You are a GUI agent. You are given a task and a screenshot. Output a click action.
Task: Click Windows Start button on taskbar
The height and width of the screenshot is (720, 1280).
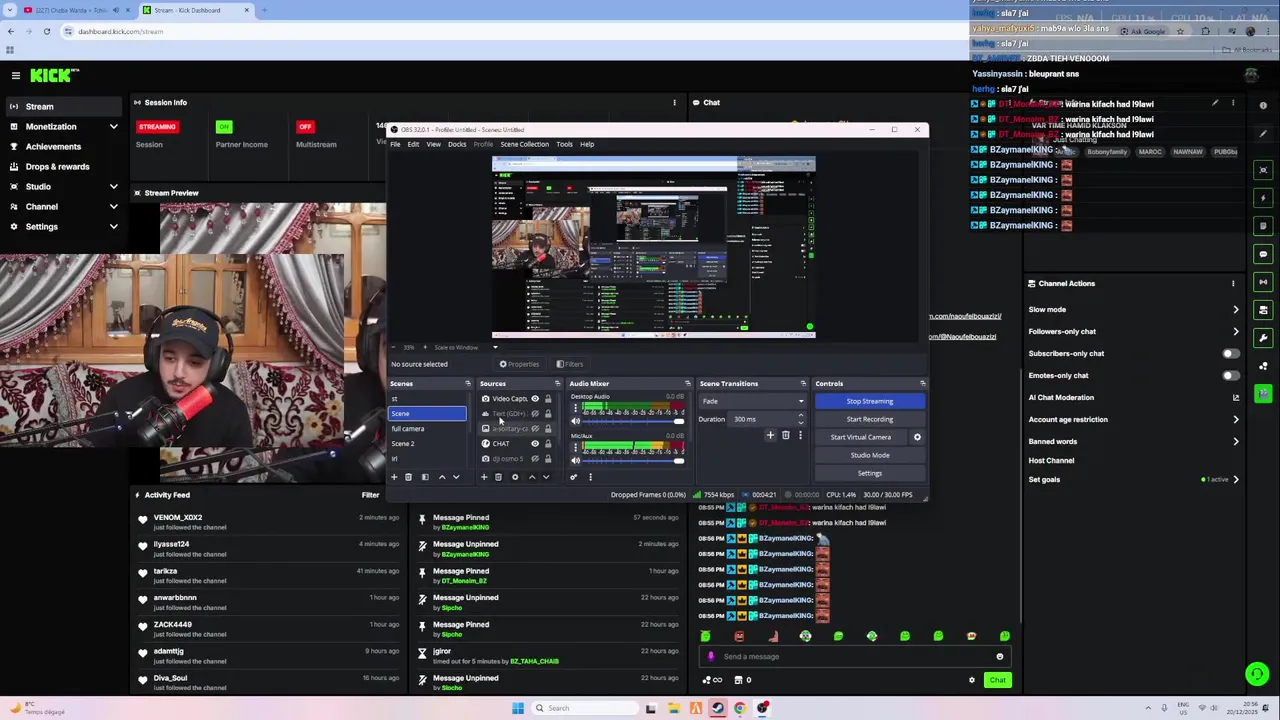point(518,708)
